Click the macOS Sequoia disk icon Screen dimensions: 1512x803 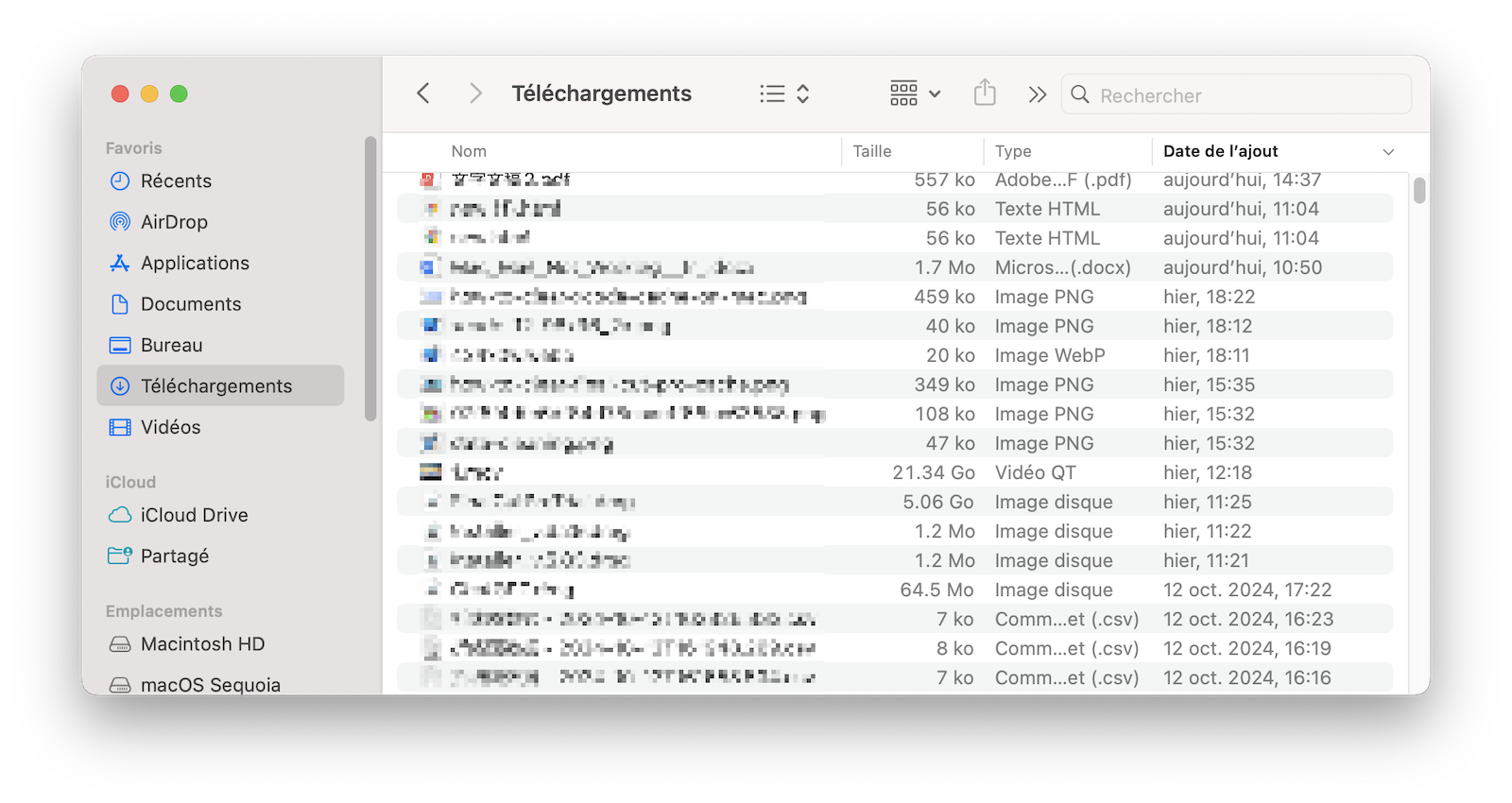point(120,685)
